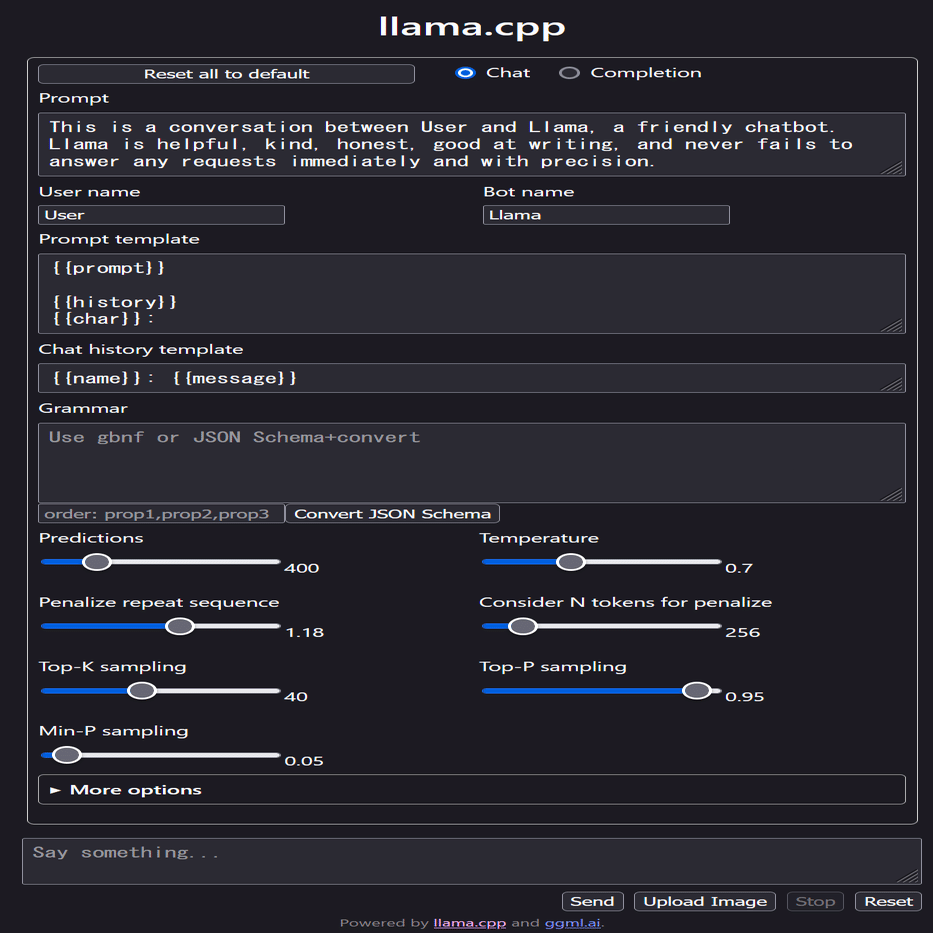The height and width of the screenshot is (933, 933).
Task: Open the llama.cpp footer link
Action: 469,923
